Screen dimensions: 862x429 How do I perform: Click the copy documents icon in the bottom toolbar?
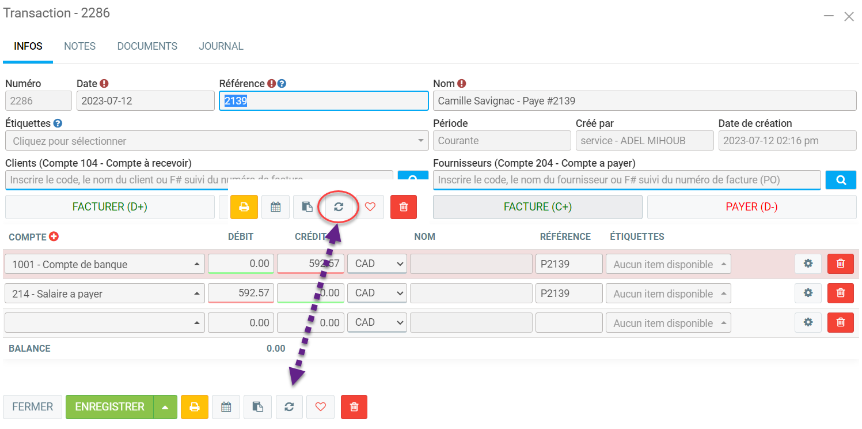257,407
